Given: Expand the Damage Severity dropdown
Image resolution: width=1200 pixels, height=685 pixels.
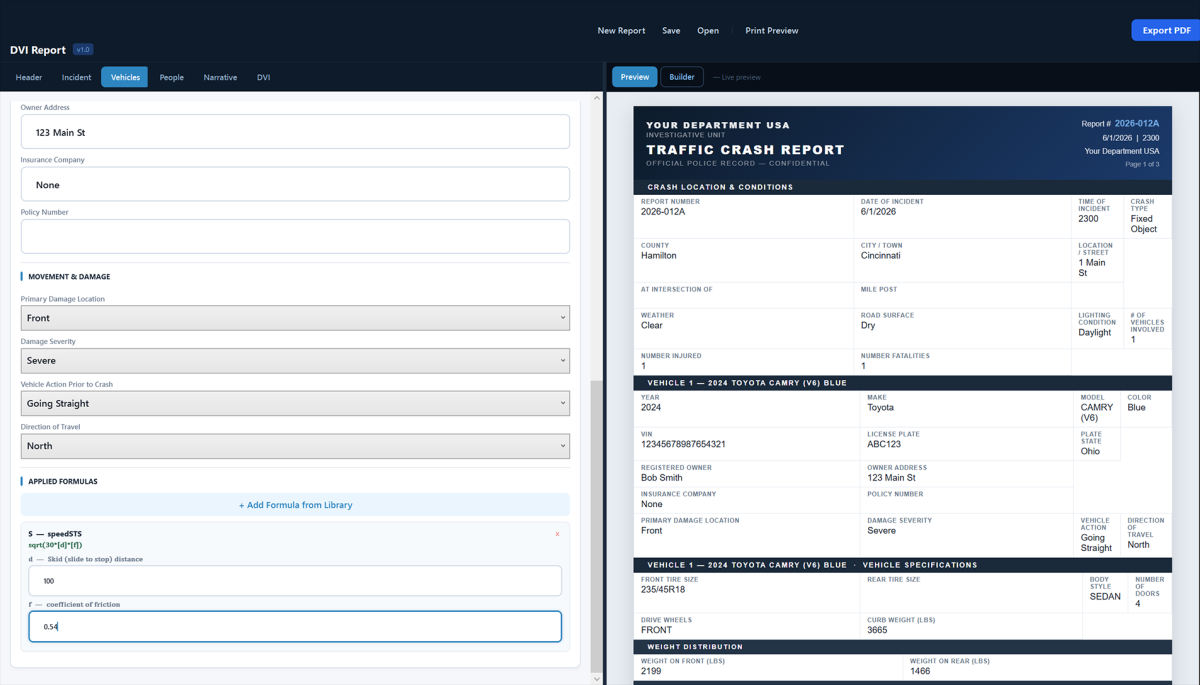Looking at the screenshot, I should tap(295, 361).
